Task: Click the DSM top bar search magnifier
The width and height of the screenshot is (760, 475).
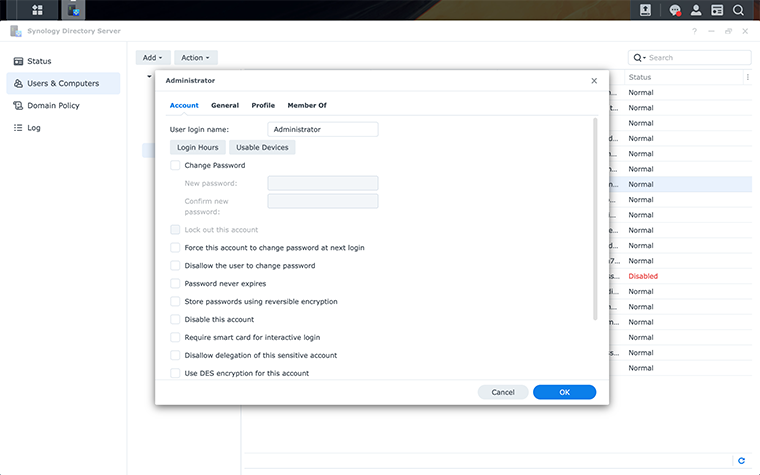Action: click(x=738, y=10)
